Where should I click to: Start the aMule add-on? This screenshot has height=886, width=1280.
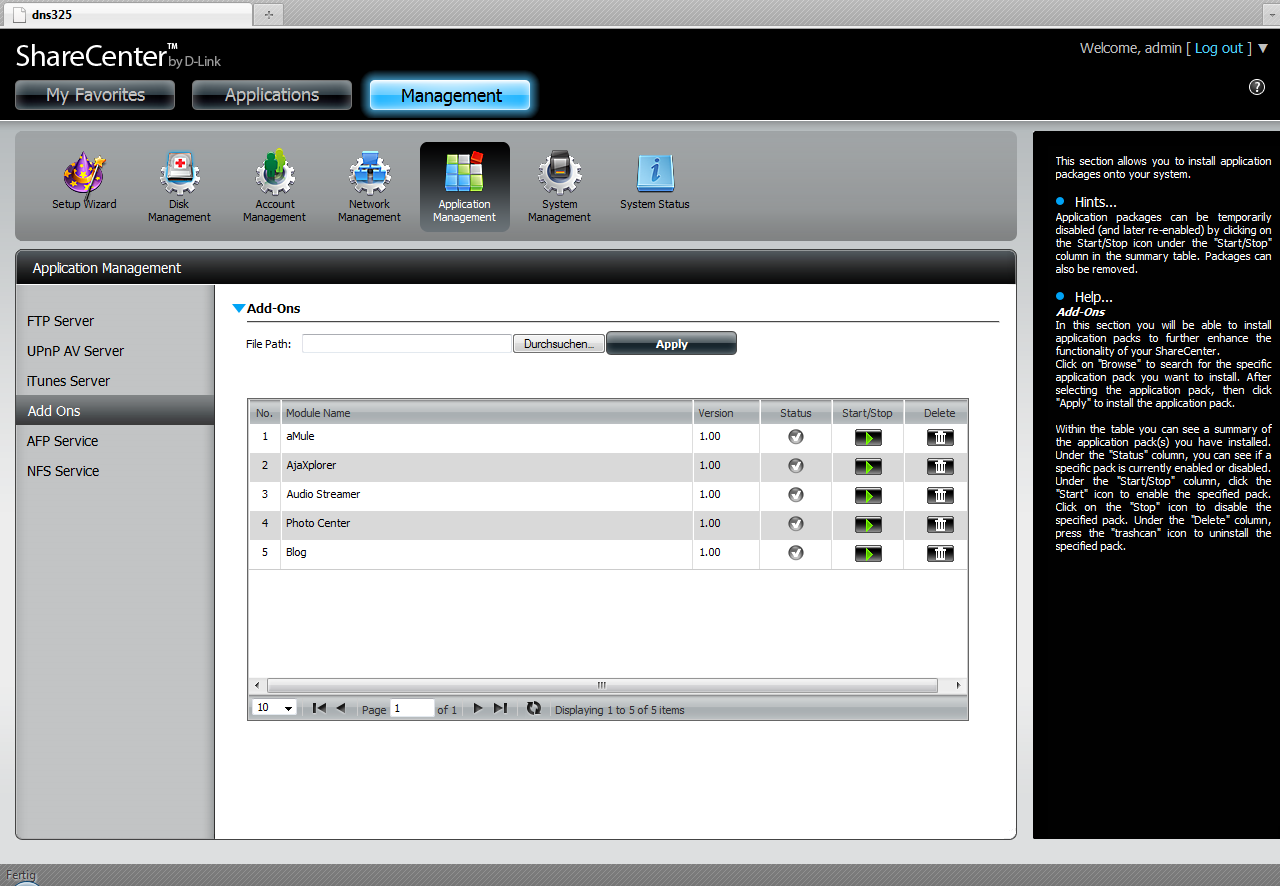click(x=867, y=437)
